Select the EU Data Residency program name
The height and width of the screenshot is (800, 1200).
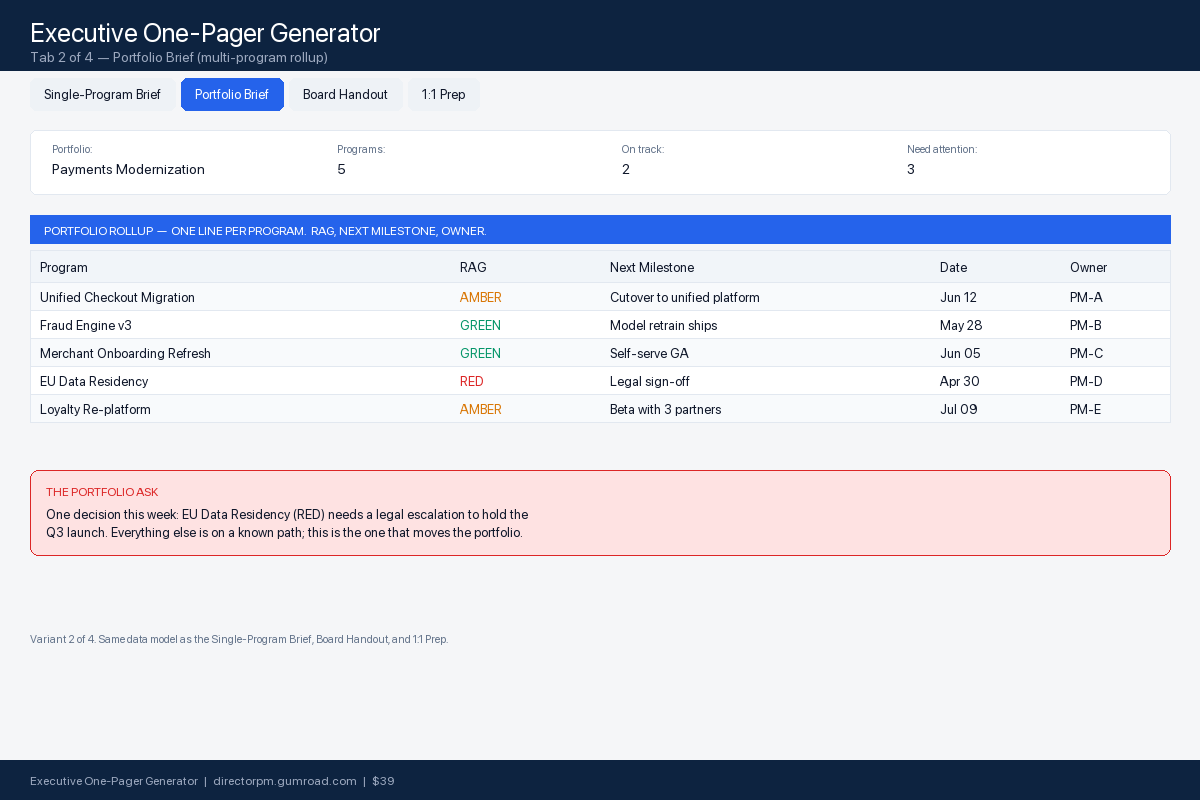click(94, 382)
